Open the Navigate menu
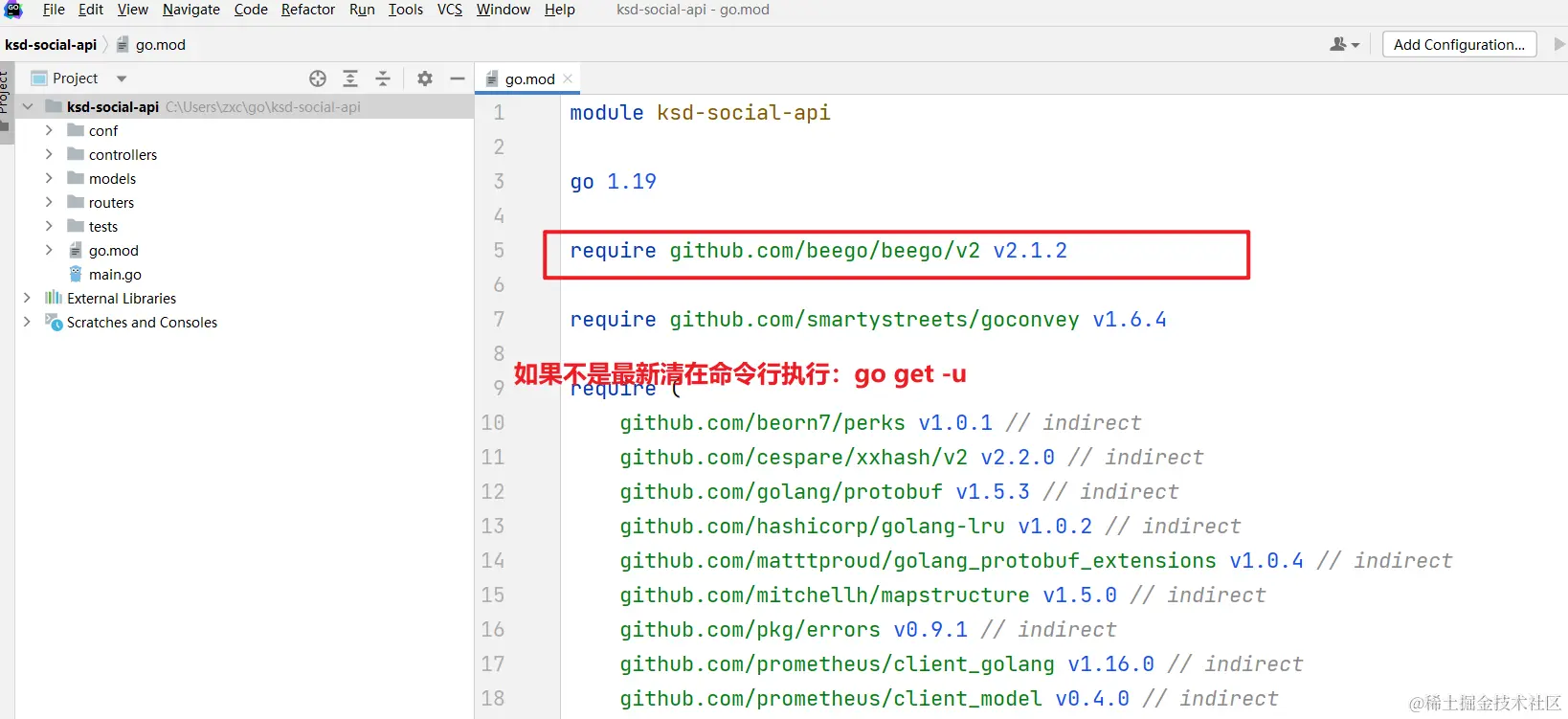1568x719 pixels. (x=191, y=10)
